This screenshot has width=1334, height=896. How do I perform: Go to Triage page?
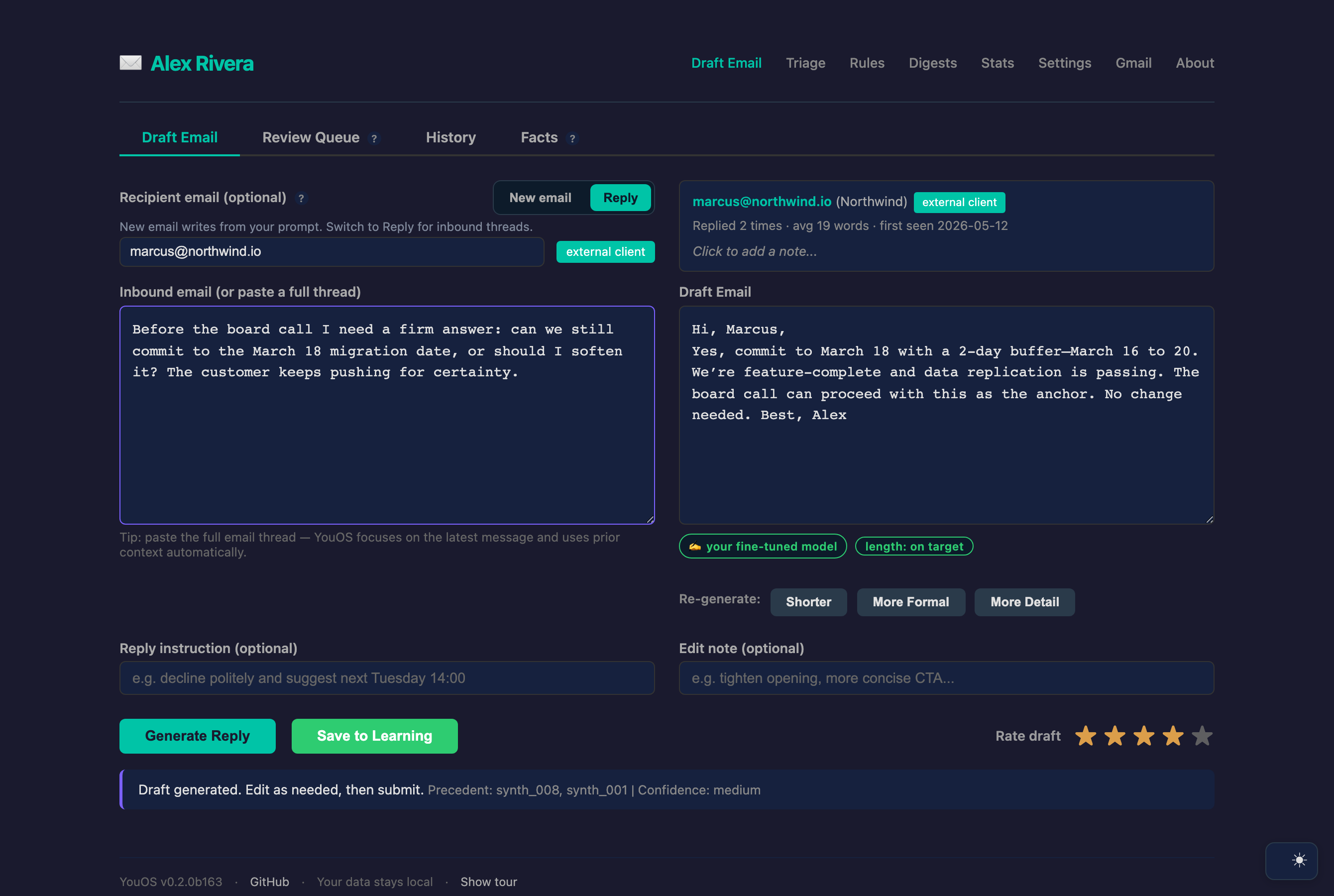point(805,63)
